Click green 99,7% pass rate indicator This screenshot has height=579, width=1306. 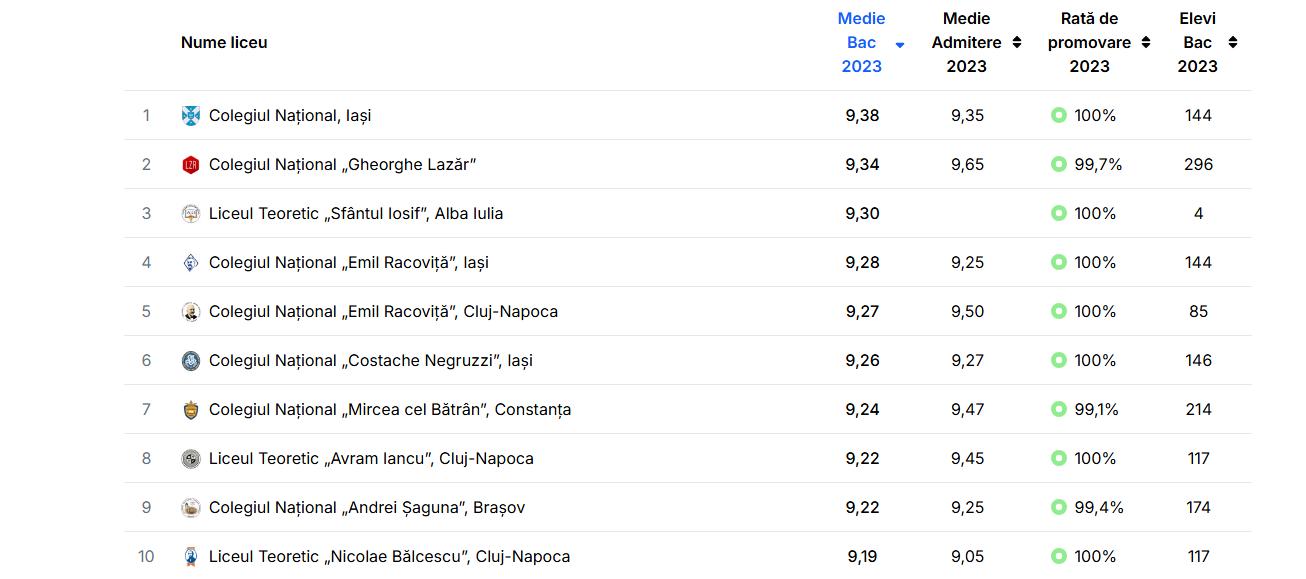coord(1059,165)
